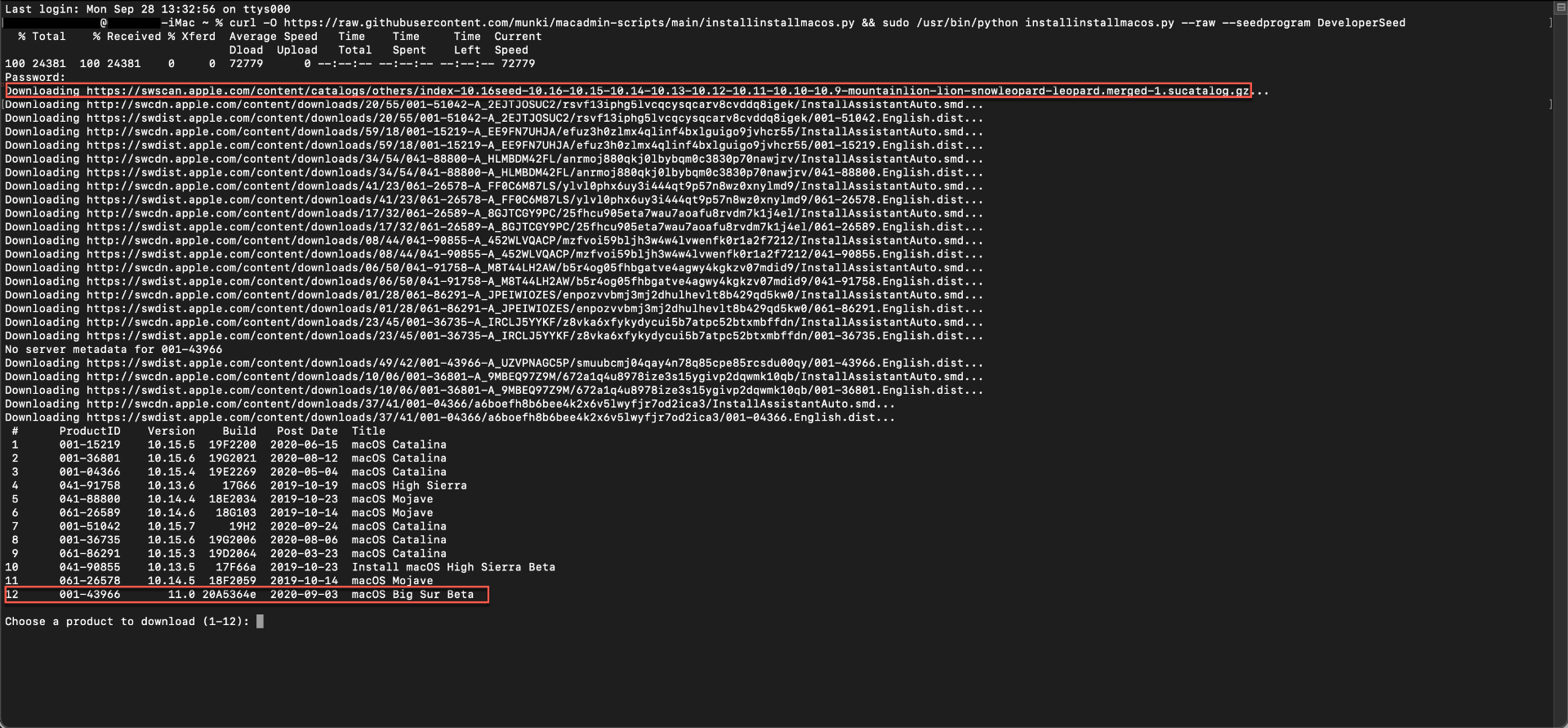This screenshot has height=728, width=1568.
Task: Click the 'Average Speed' curl progress header
Action: coord(274,37)
